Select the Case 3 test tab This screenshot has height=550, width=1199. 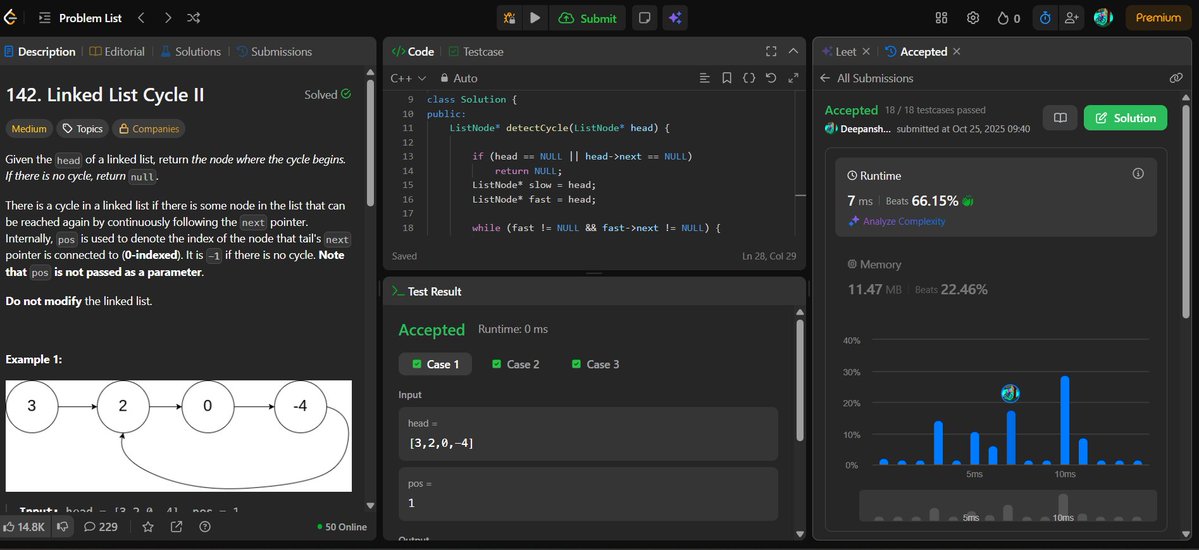pyautogui.click(x=595, y=364)
